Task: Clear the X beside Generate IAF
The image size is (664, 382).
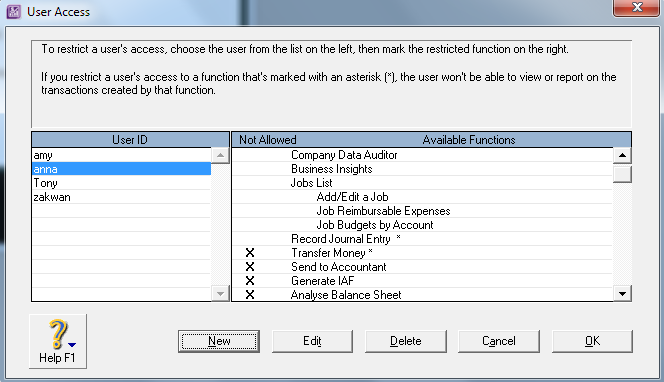Action: 250,281
